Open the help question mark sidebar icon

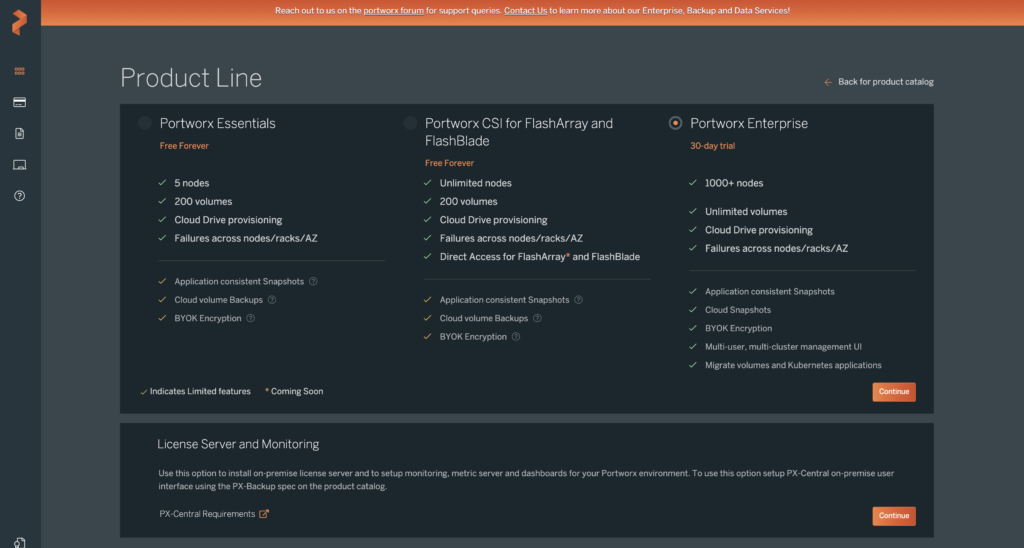(x=19, y=195)
